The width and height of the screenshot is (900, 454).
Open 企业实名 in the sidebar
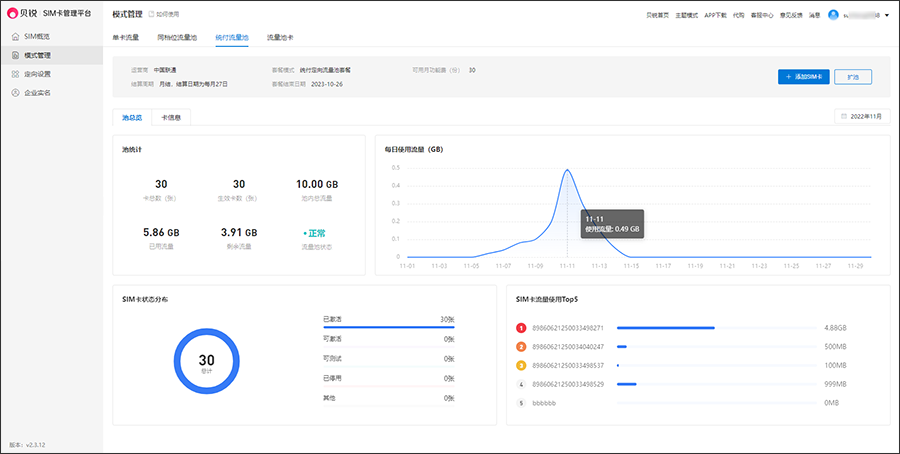pyautogui.click(x=51, y=92)
